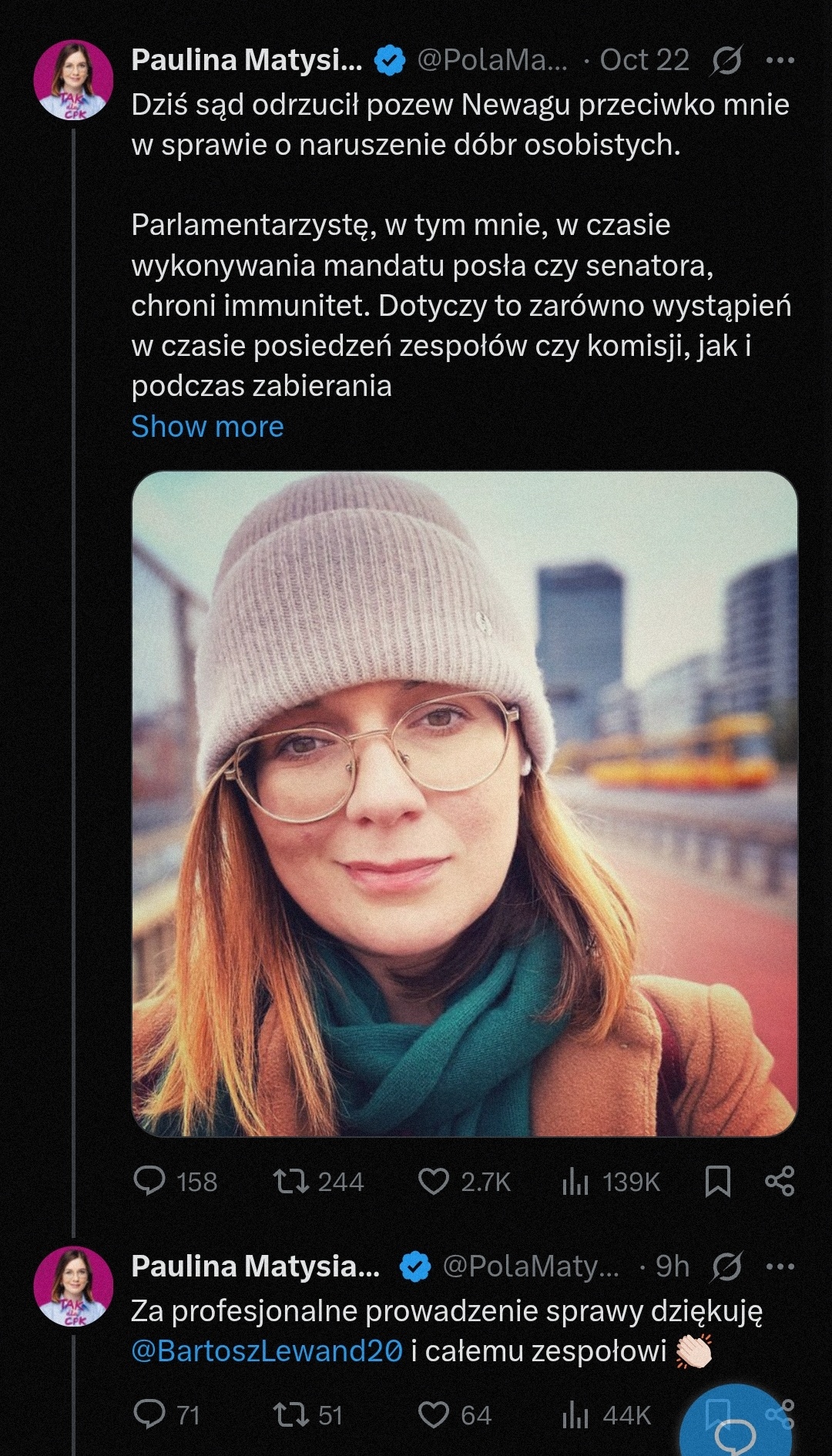The height and width of the screenshot is (1456, 832).
Task: Share the first tweet via share icon
Action: coord(780,1181)
